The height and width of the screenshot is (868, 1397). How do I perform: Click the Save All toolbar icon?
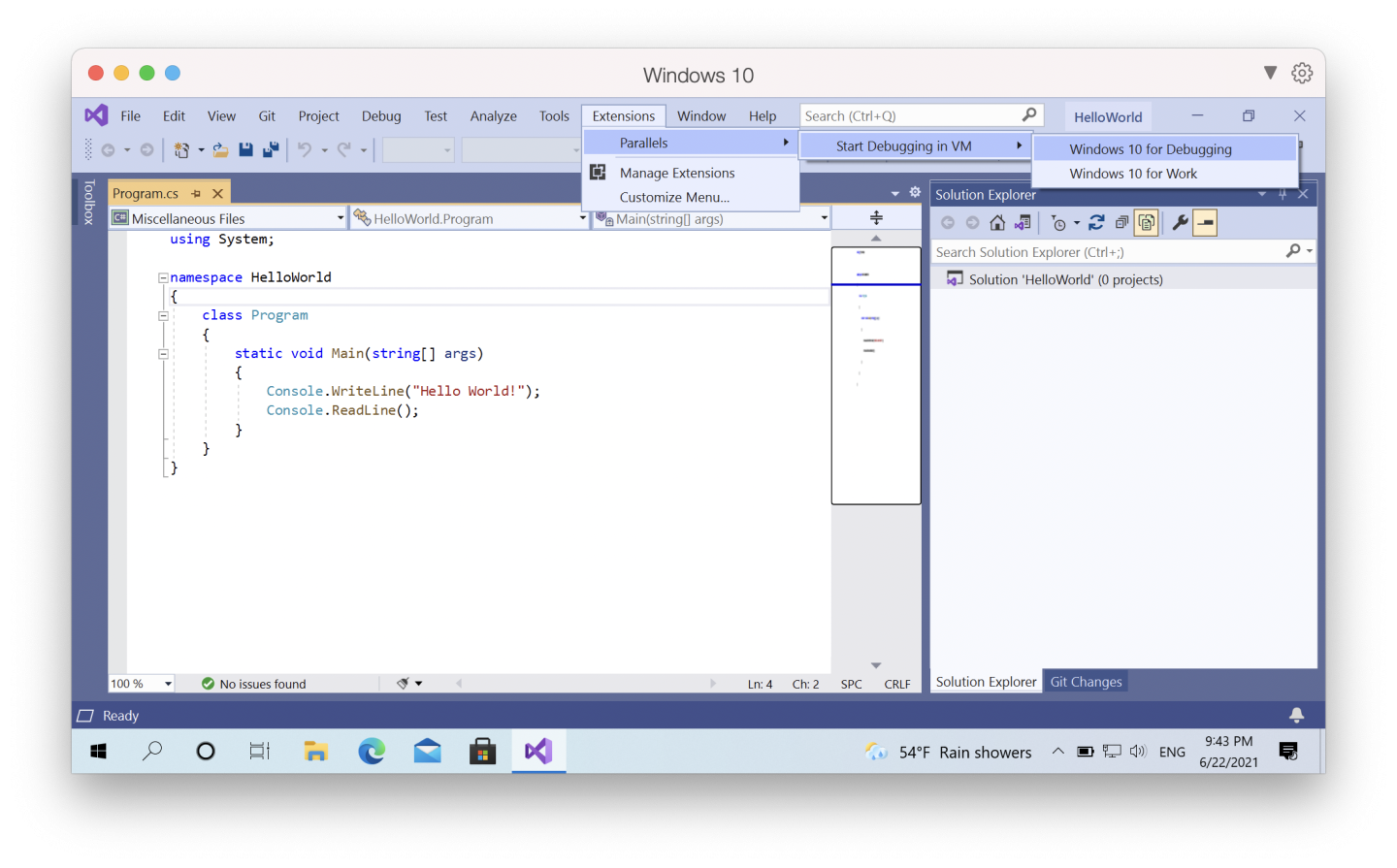pos(271,149)
